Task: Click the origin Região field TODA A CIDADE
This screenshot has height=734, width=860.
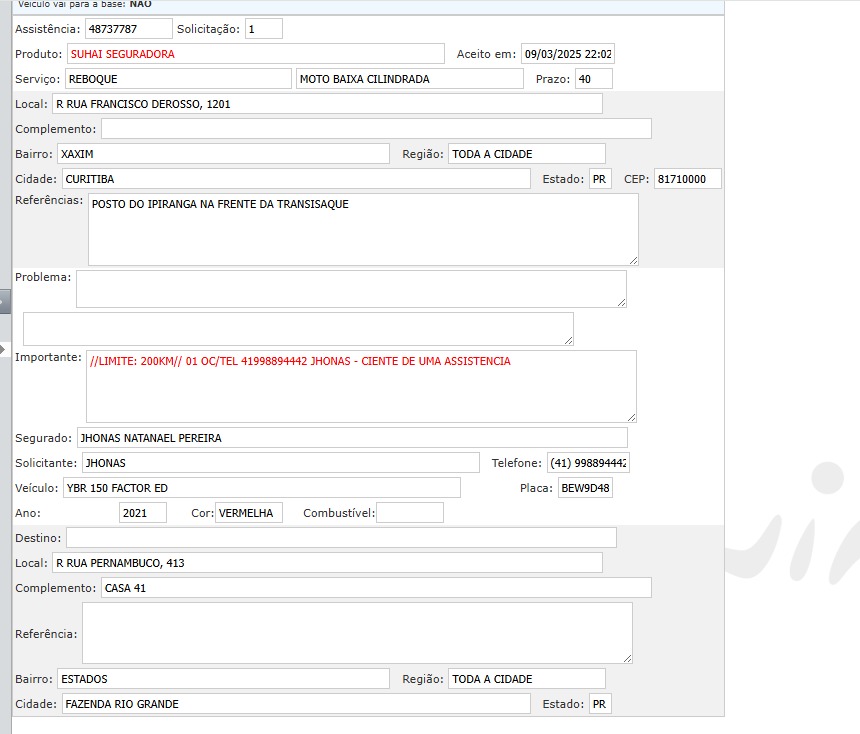Action: coord(527,154)
